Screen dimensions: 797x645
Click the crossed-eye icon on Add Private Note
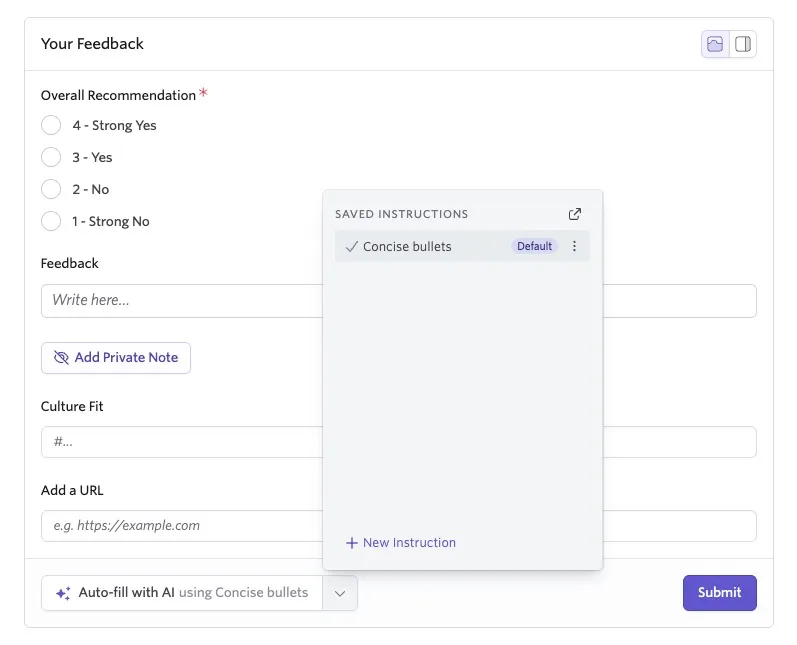click(61, 358)
